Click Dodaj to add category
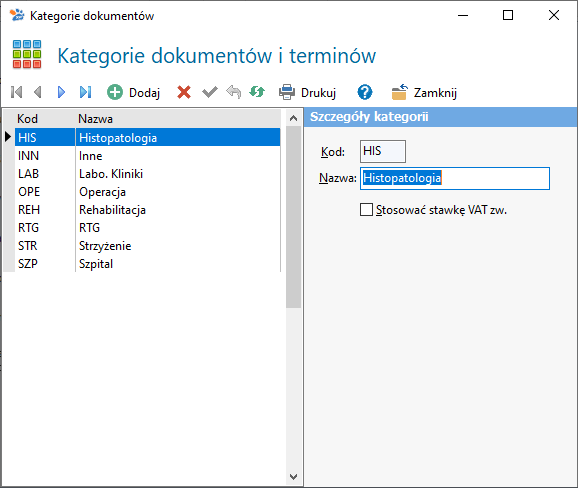This screenshot has height=488, width=578. click(133, 93)
